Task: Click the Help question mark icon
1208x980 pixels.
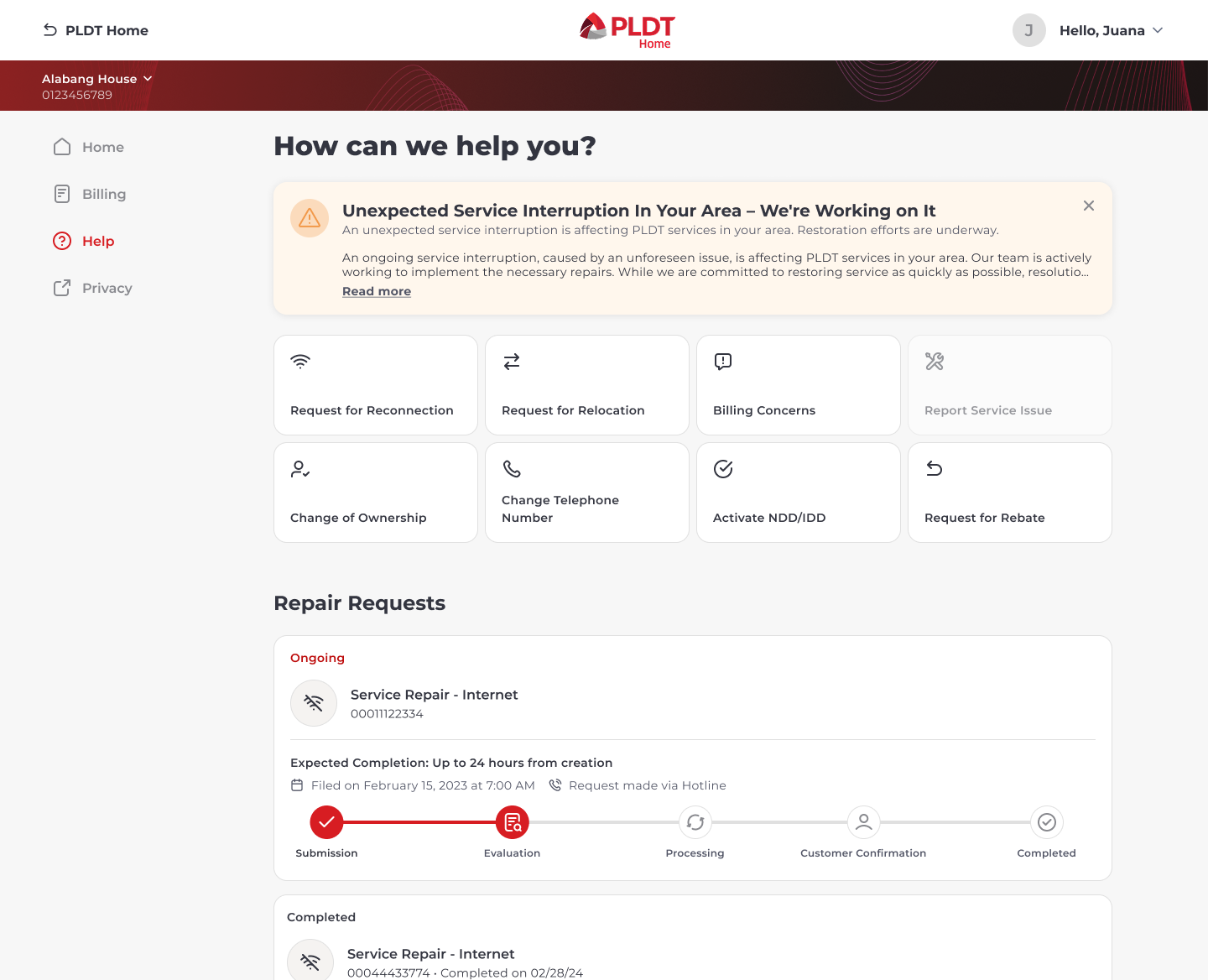Action: point(62,241)
